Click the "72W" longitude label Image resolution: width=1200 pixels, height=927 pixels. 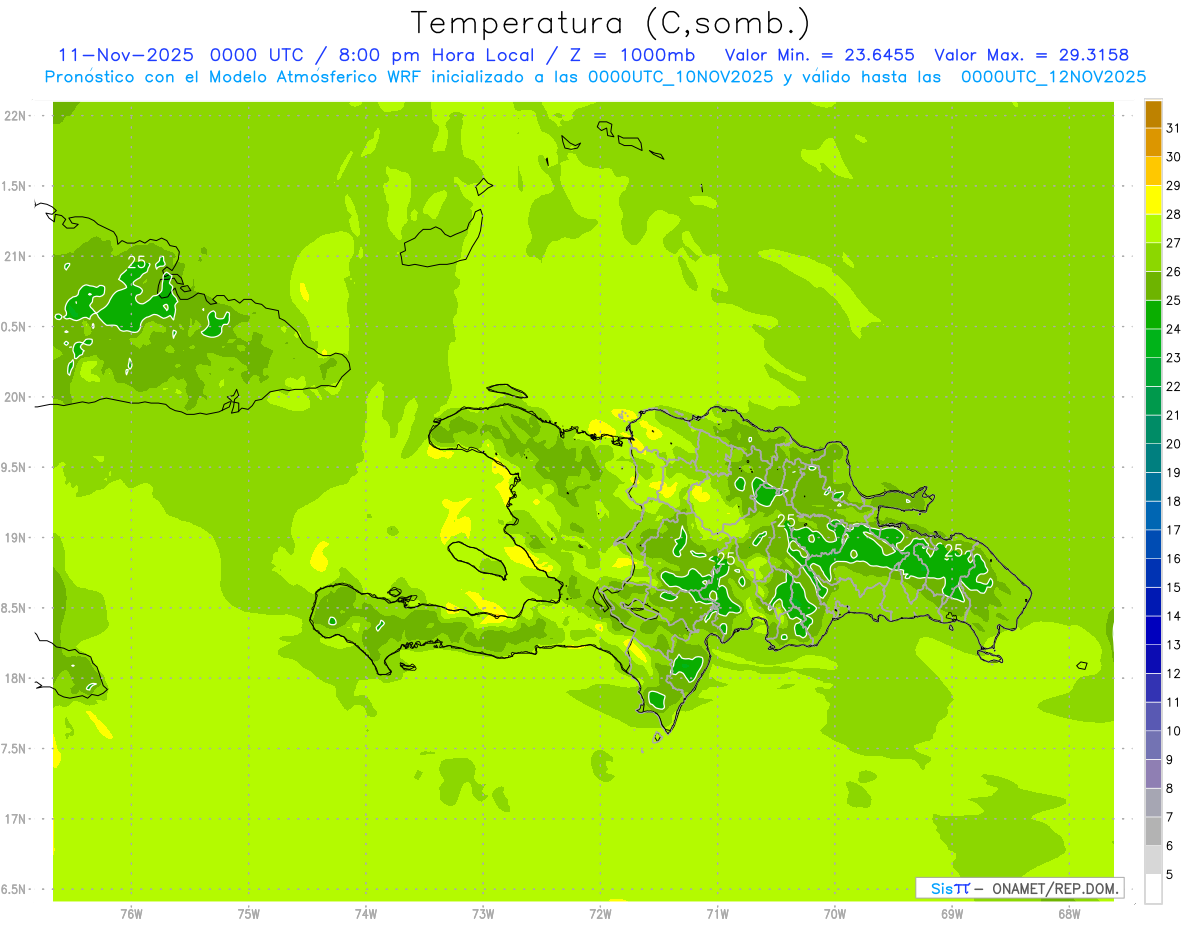coord(600,914)
